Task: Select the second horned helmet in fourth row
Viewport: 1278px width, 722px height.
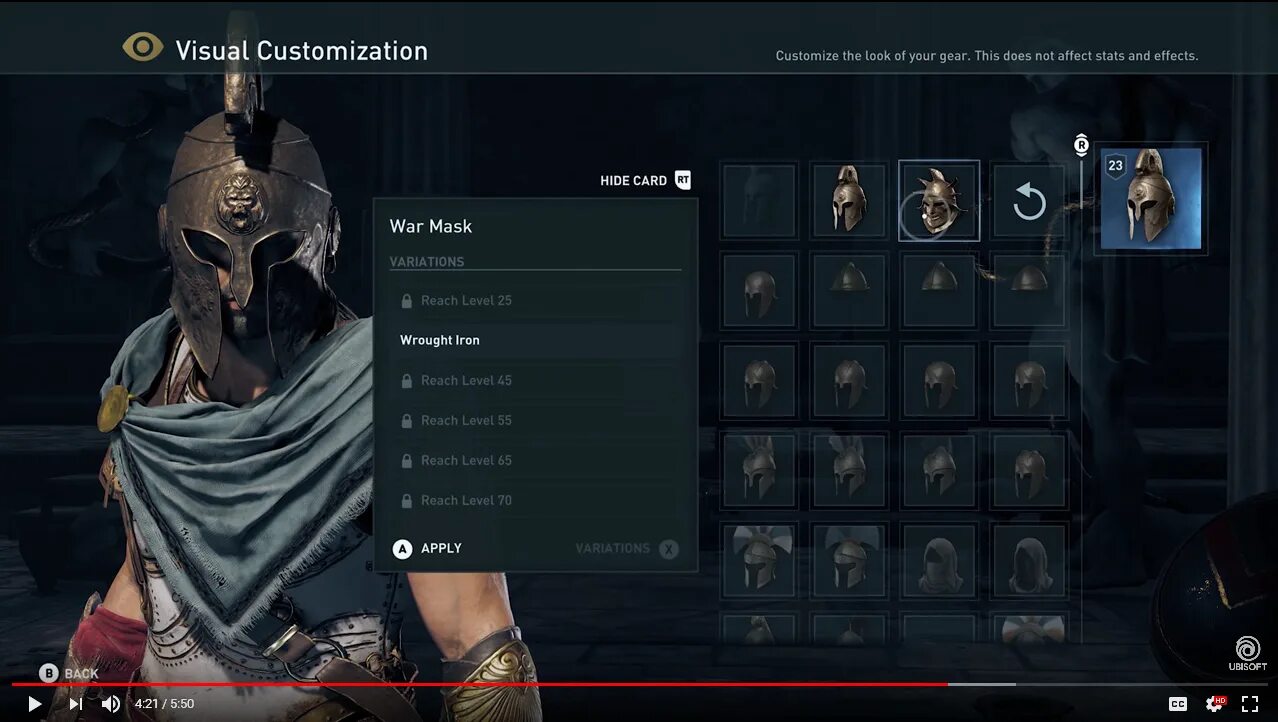Action: pos(849,470)
